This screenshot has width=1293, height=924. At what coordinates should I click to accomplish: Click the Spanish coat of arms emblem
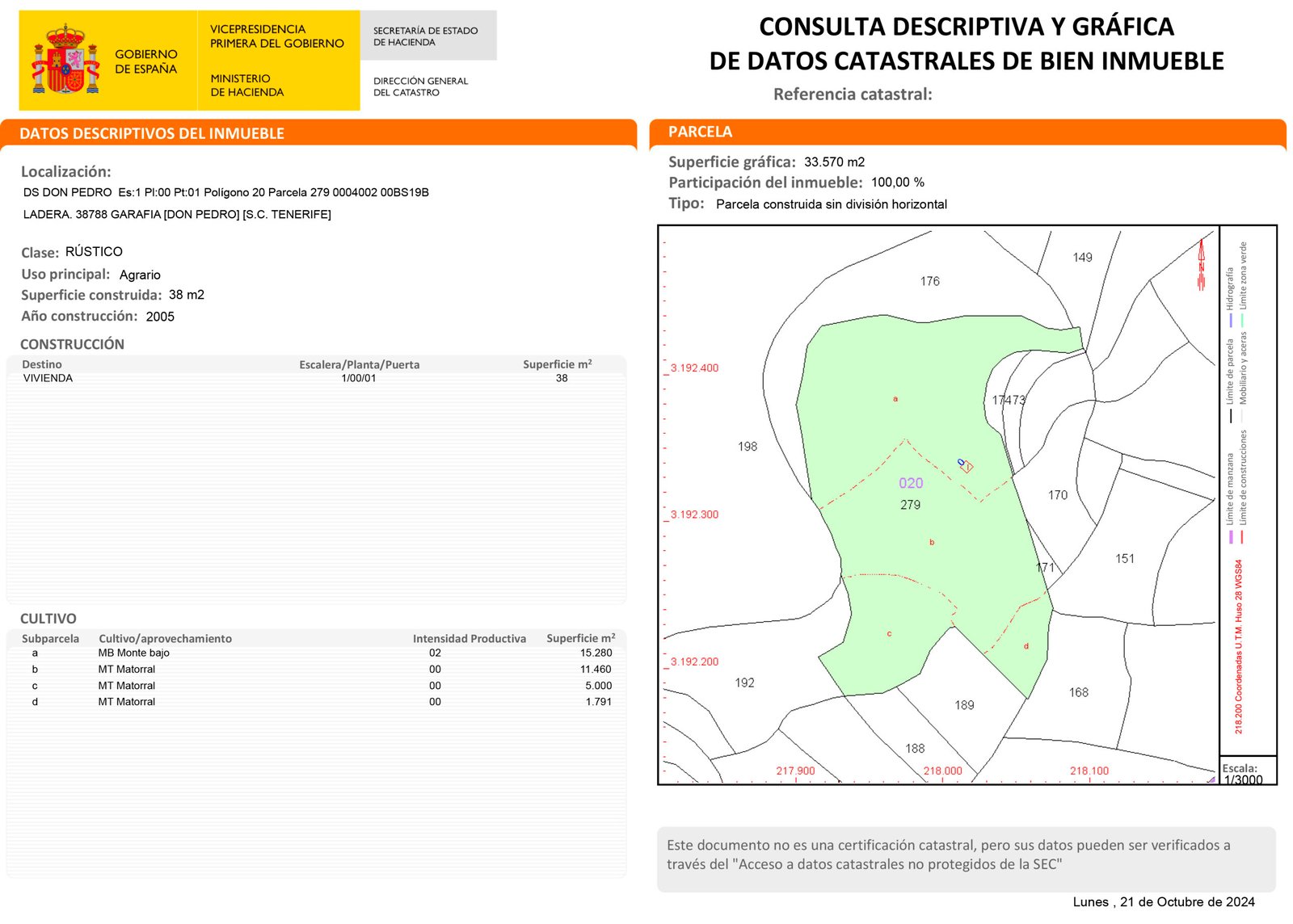pyautogui.click(x=65, y=59)
